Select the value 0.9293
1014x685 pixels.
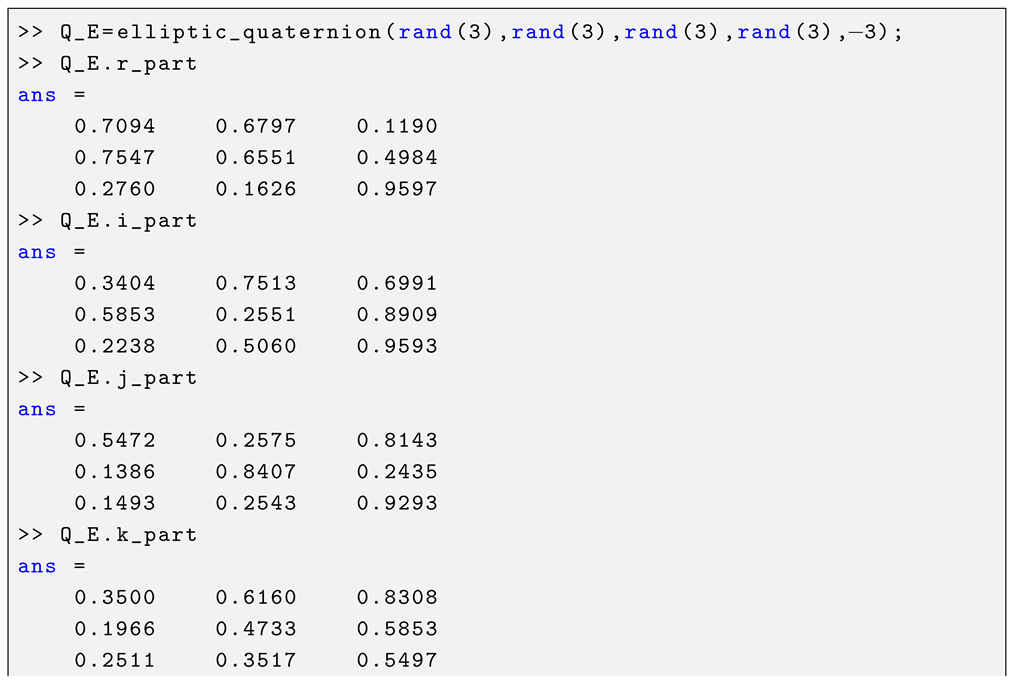tap(397, 504)
